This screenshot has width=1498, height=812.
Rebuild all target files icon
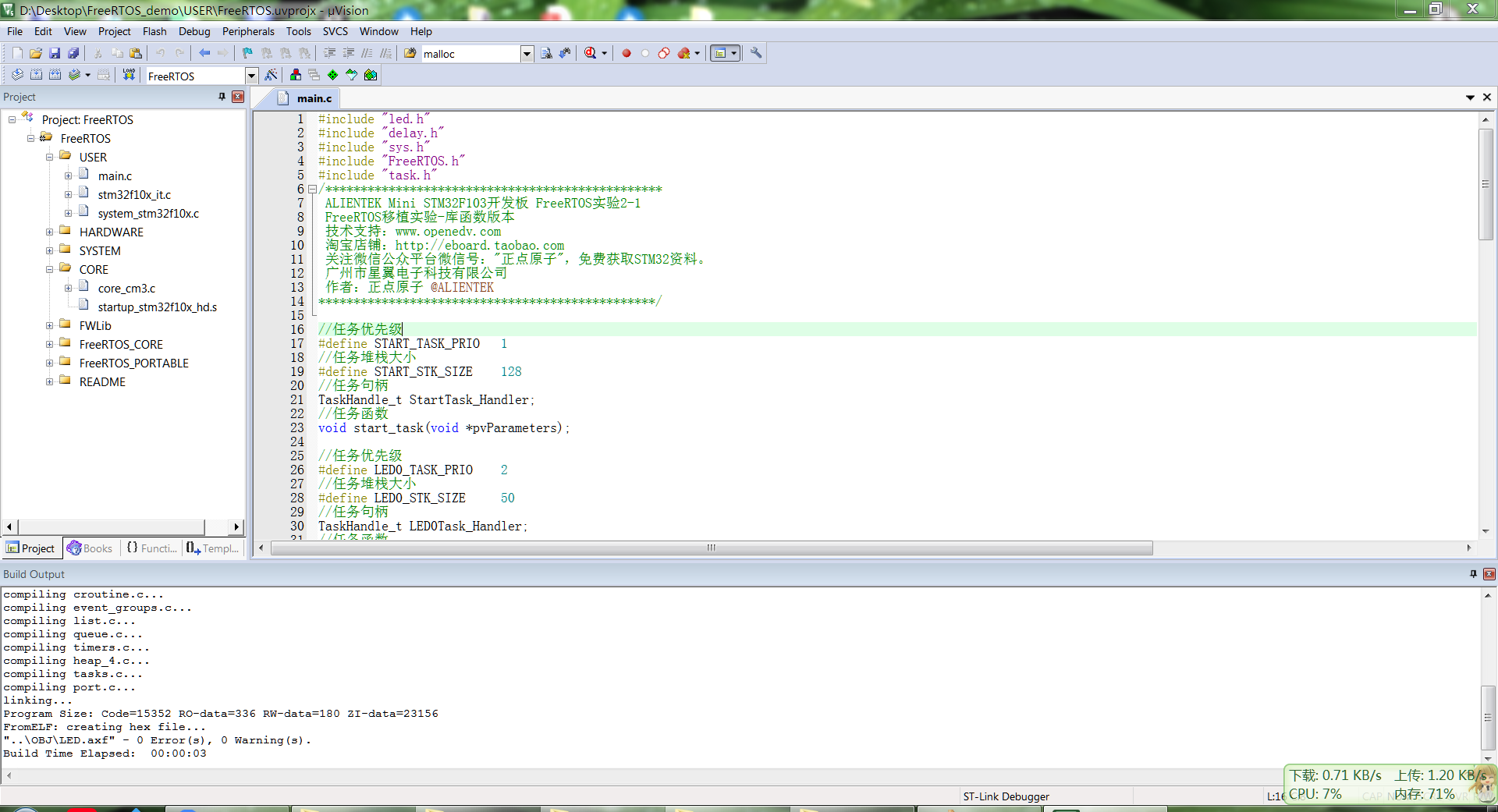click(55, 75)
